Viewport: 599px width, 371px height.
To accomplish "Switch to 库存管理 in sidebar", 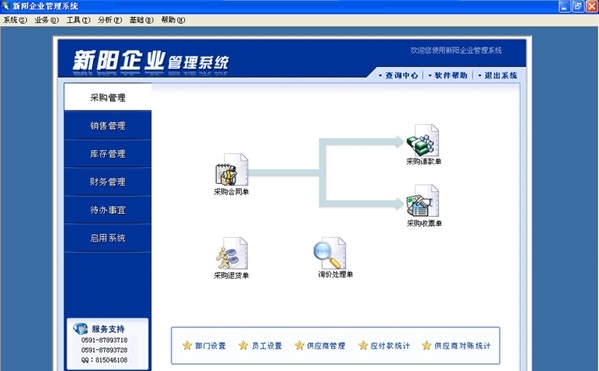I will pos(108,154).
